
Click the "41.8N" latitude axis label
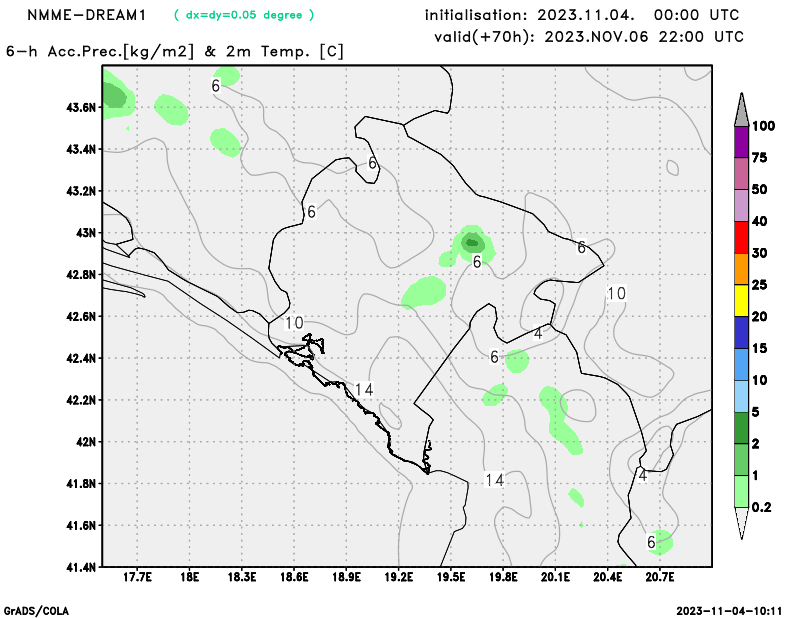point(81,484)
